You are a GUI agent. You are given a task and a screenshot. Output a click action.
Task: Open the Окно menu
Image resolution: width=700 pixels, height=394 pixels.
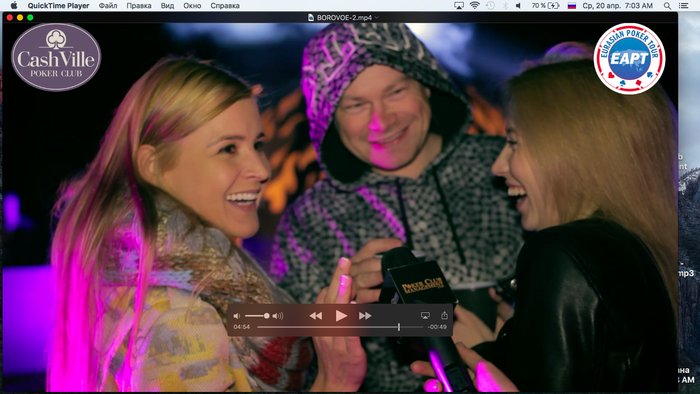point(192,5)
